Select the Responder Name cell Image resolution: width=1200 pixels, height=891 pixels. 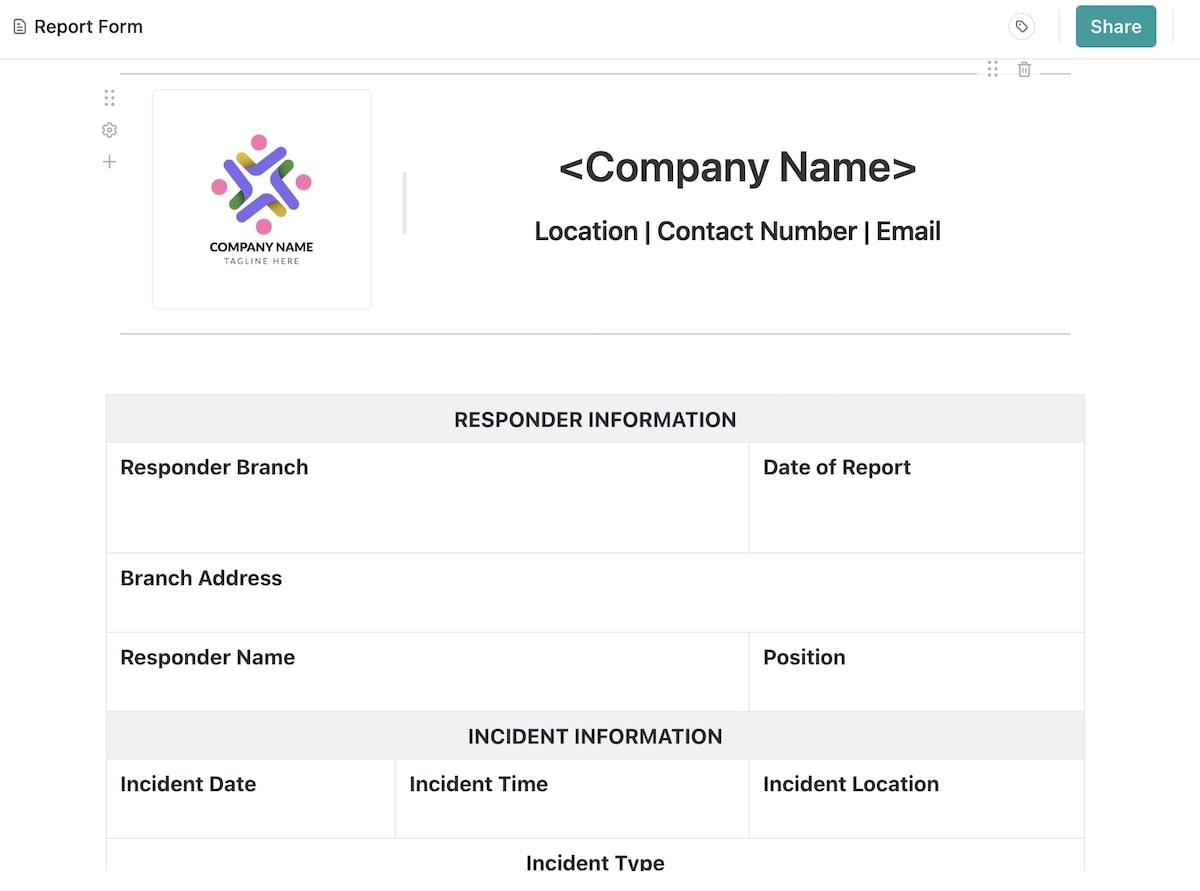[427, 671]
